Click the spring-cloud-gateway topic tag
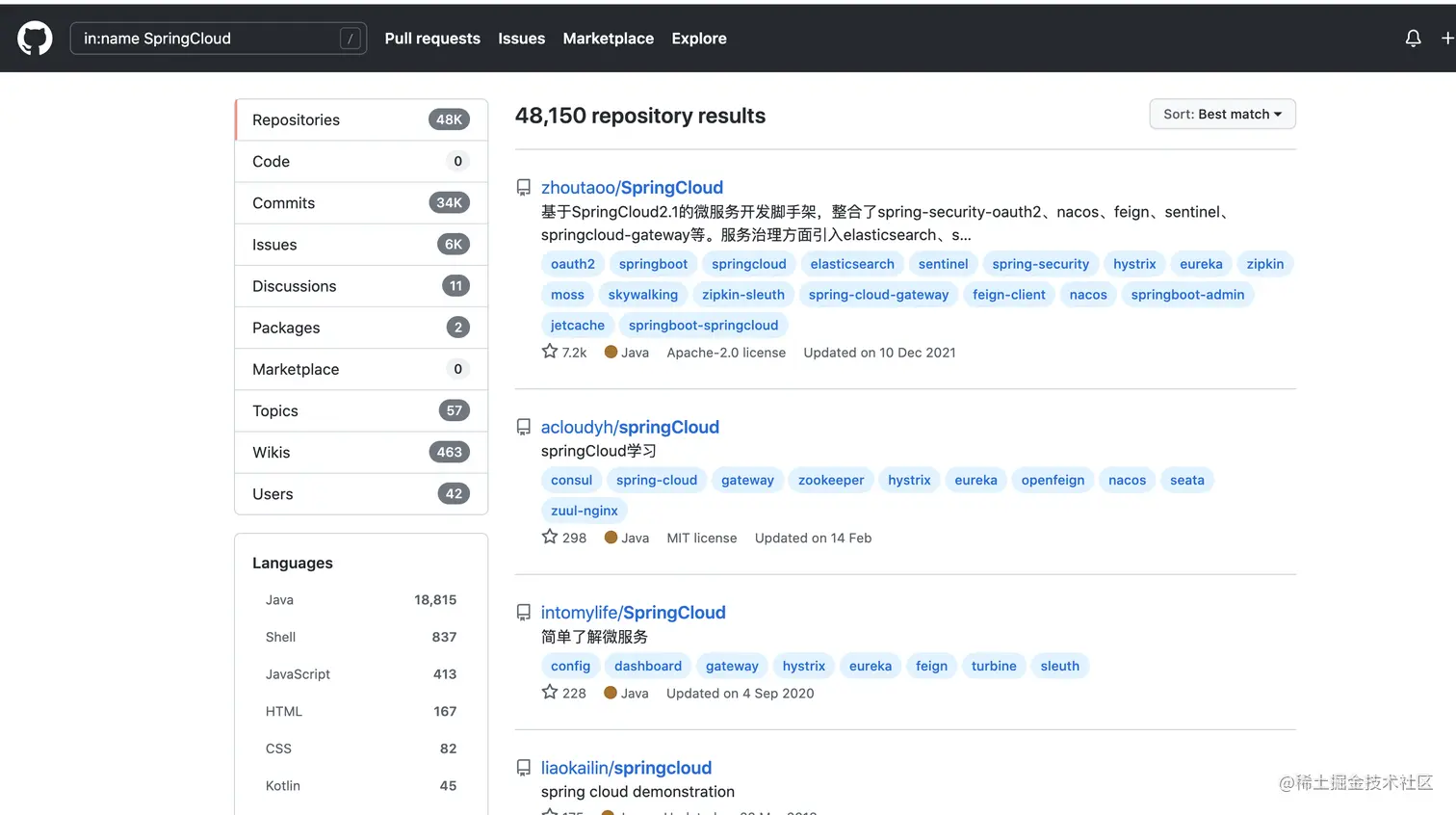1456x815 pixels. [x=878, y=295]
